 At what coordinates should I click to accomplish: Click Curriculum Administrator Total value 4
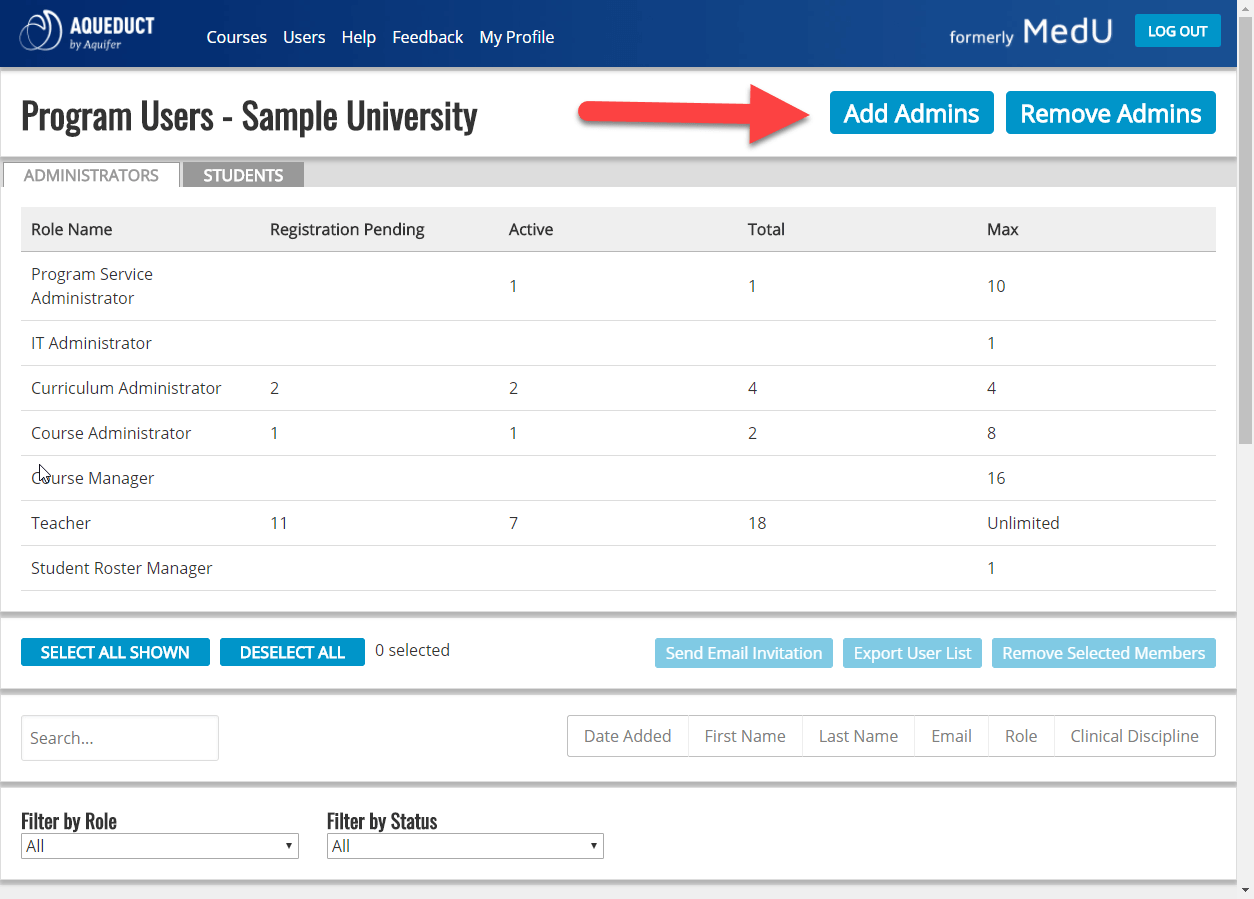[x=752, y=388]
